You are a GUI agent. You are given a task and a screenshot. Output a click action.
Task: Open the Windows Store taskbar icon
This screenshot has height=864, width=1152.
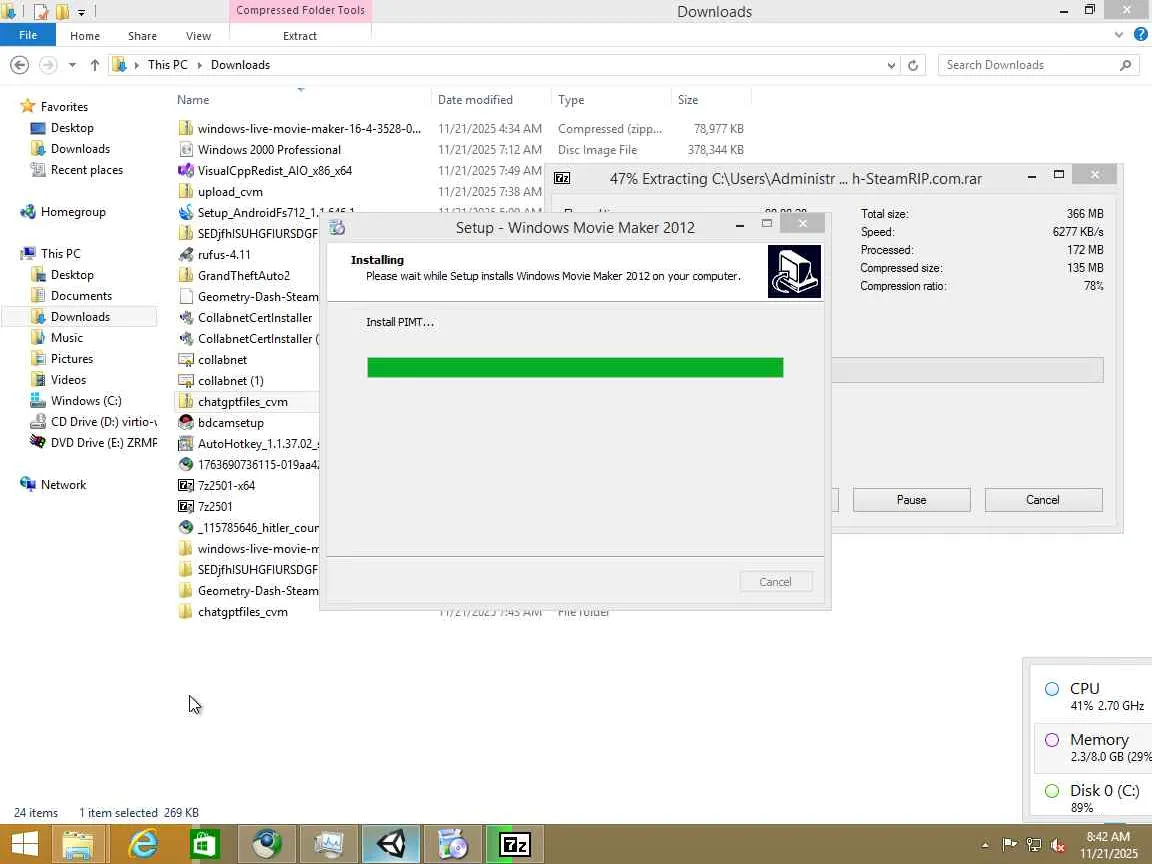(204, 844)
